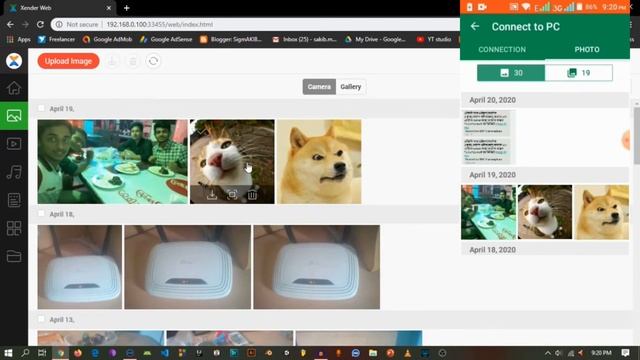Screen dimensions: 640x360
Task: Open the Videos section in the sidebar
Action: click(14, 144)
